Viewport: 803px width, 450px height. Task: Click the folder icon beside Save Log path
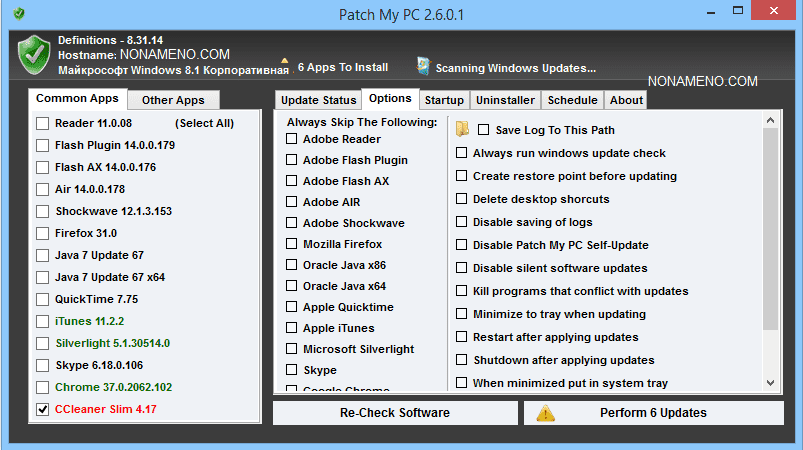coord(462,129)
